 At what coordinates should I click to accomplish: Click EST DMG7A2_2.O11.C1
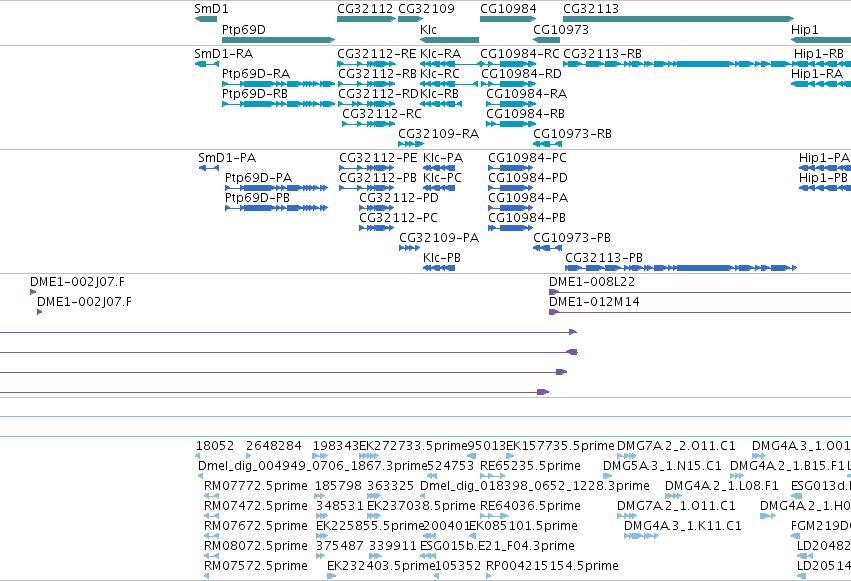pyautogui.click(x=676, y=446)
